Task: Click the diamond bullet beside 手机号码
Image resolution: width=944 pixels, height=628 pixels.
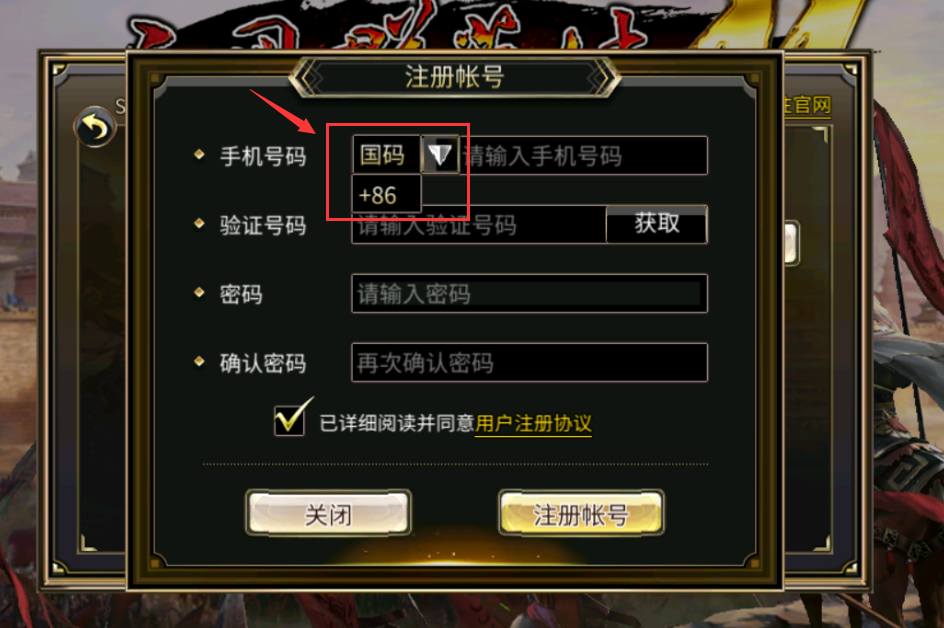Action: point(199,155)
